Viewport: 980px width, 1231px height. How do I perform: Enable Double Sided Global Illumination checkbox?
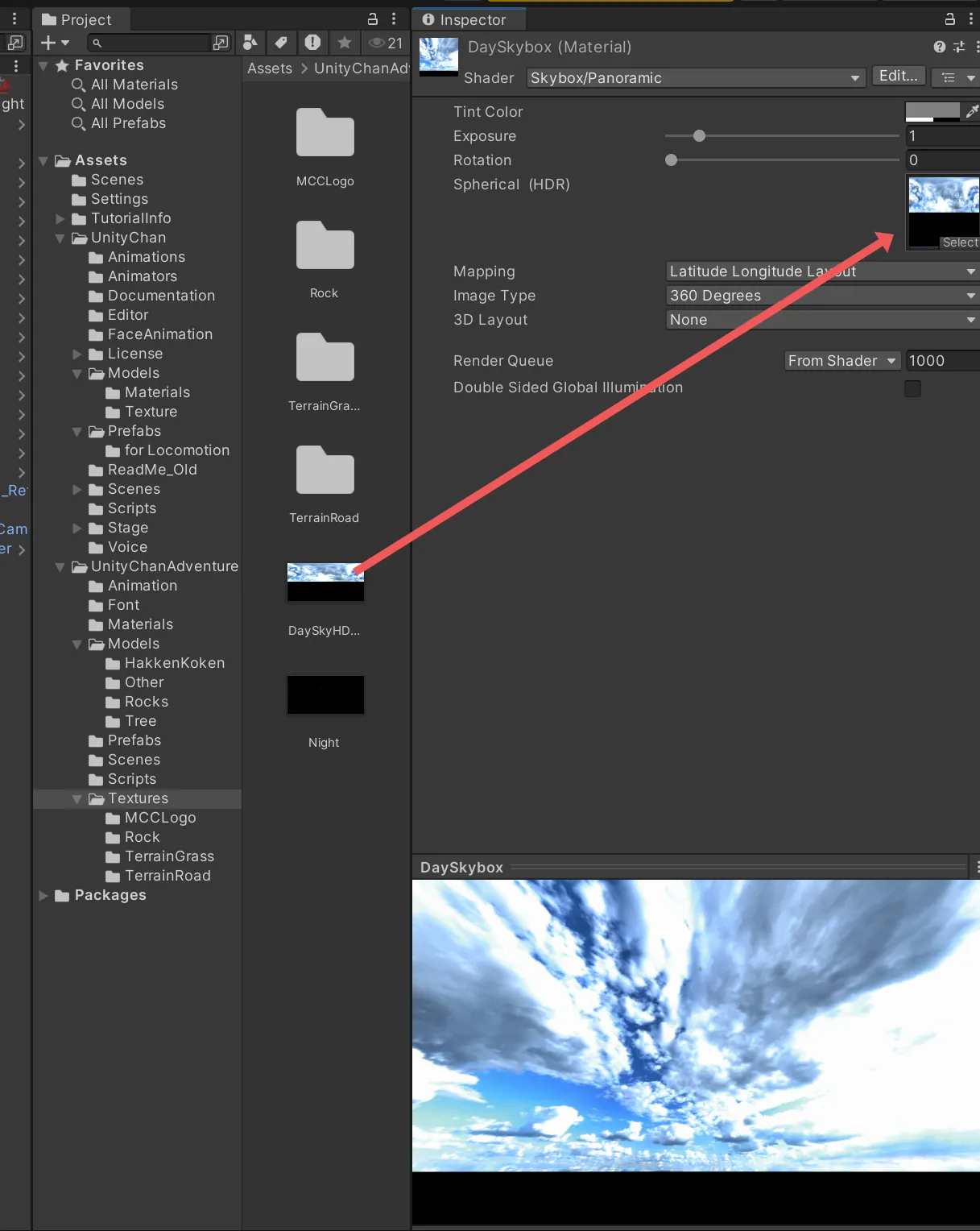(x=912, y=389)
